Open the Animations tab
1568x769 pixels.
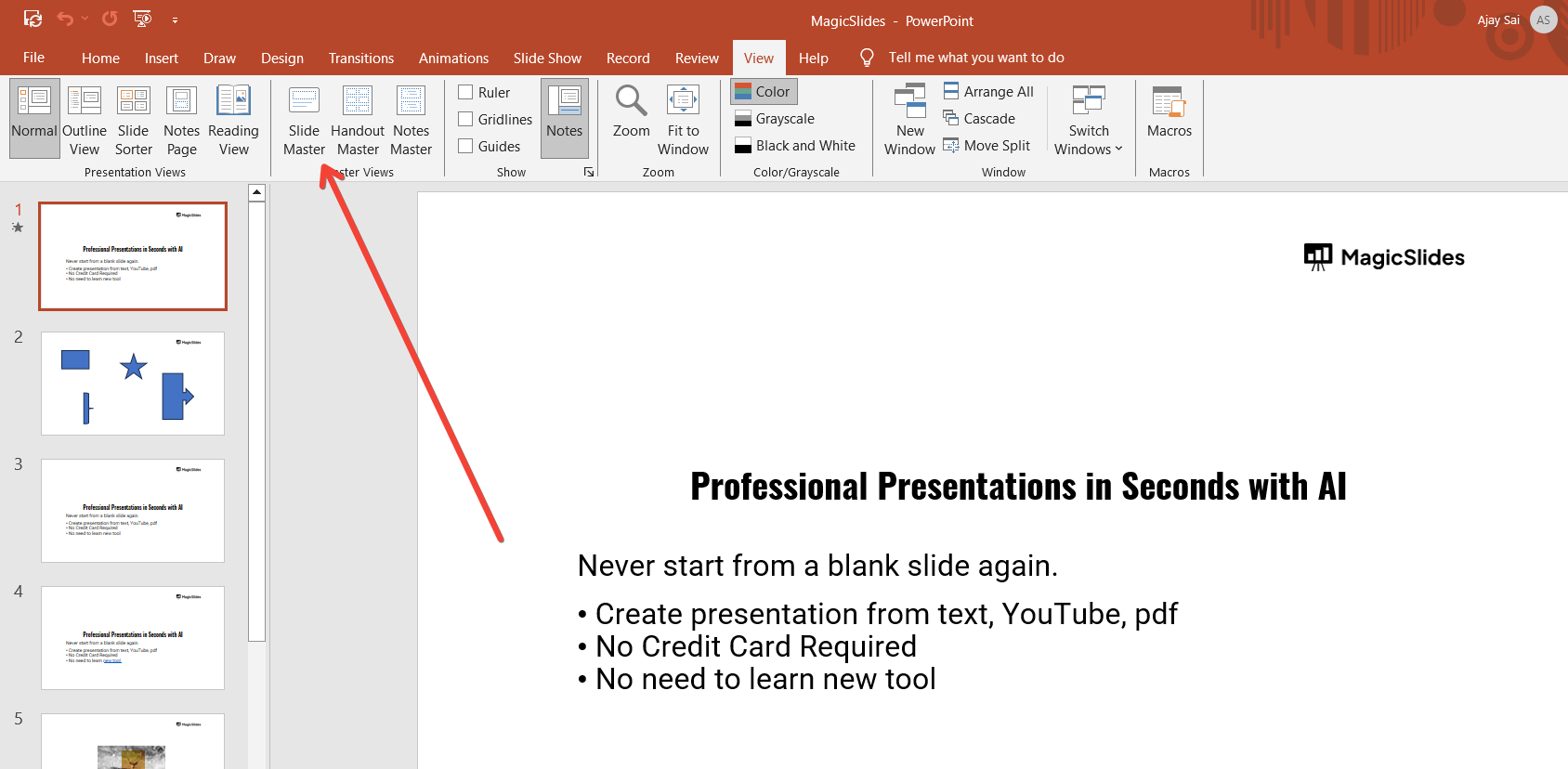[x=453, y=58]
